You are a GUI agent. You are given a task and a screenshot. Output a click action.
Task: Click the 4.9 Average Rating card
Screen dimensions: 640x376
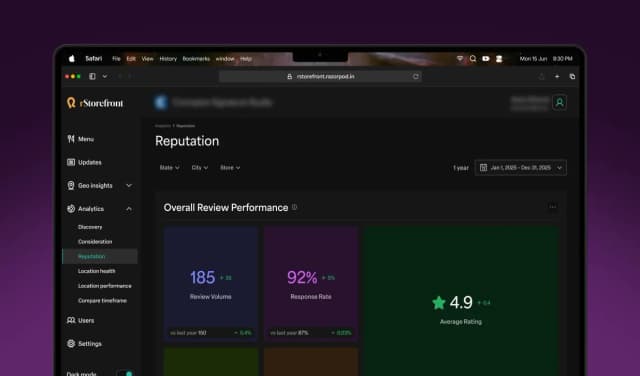461,301
